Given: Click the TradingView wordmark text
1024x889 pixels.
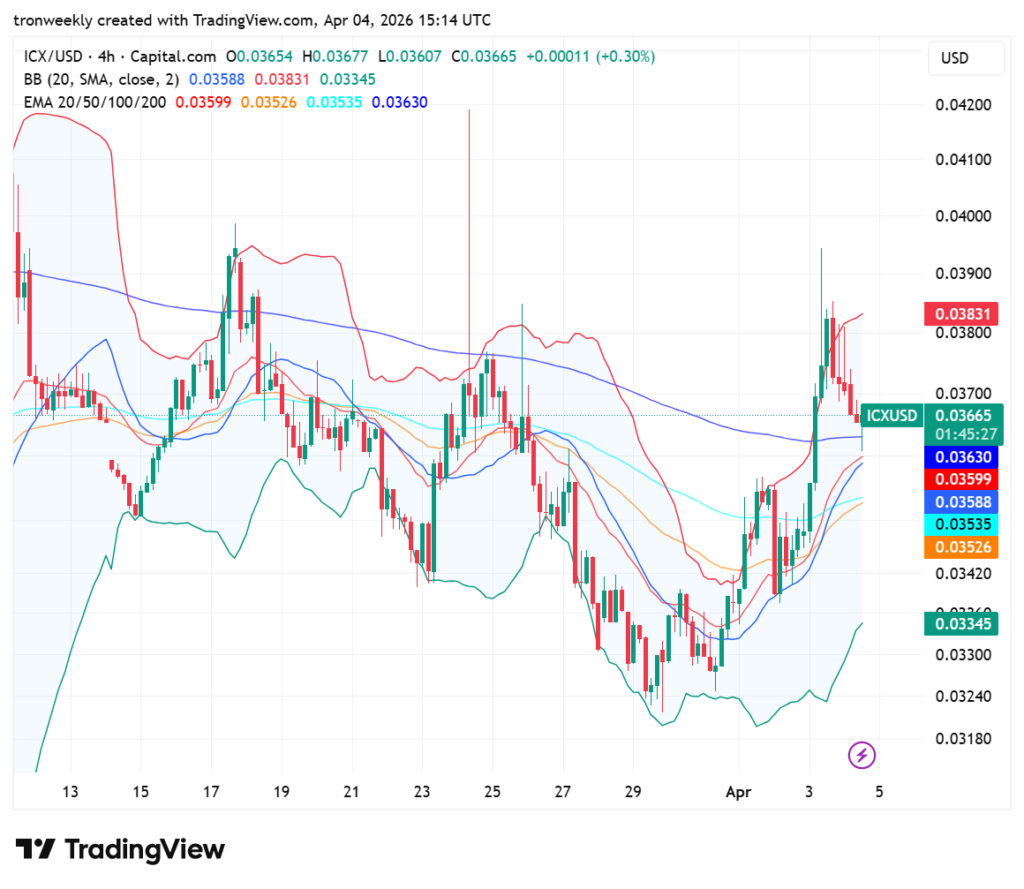Looking at the screenshot, I should (146, 850).
